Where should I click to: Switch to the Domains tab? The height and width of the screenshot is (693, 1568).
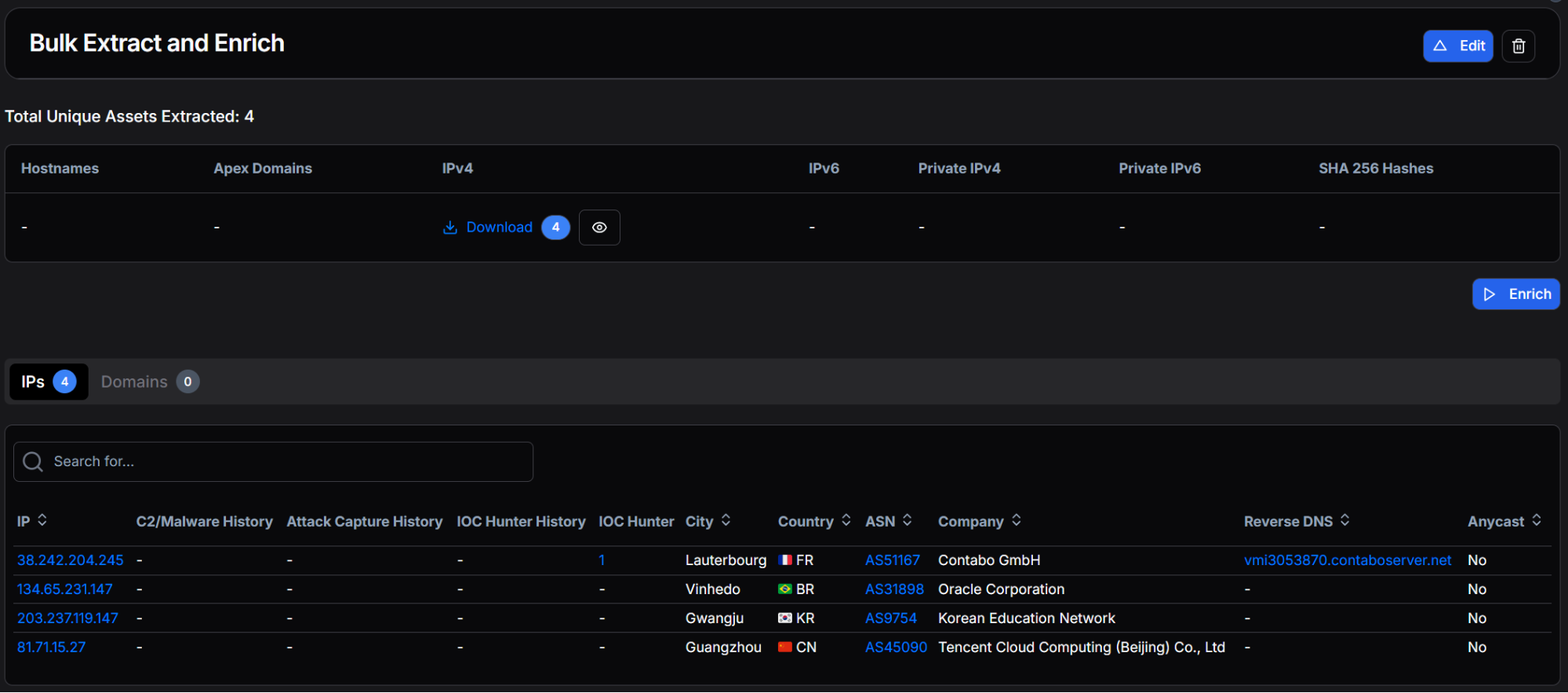150,382
